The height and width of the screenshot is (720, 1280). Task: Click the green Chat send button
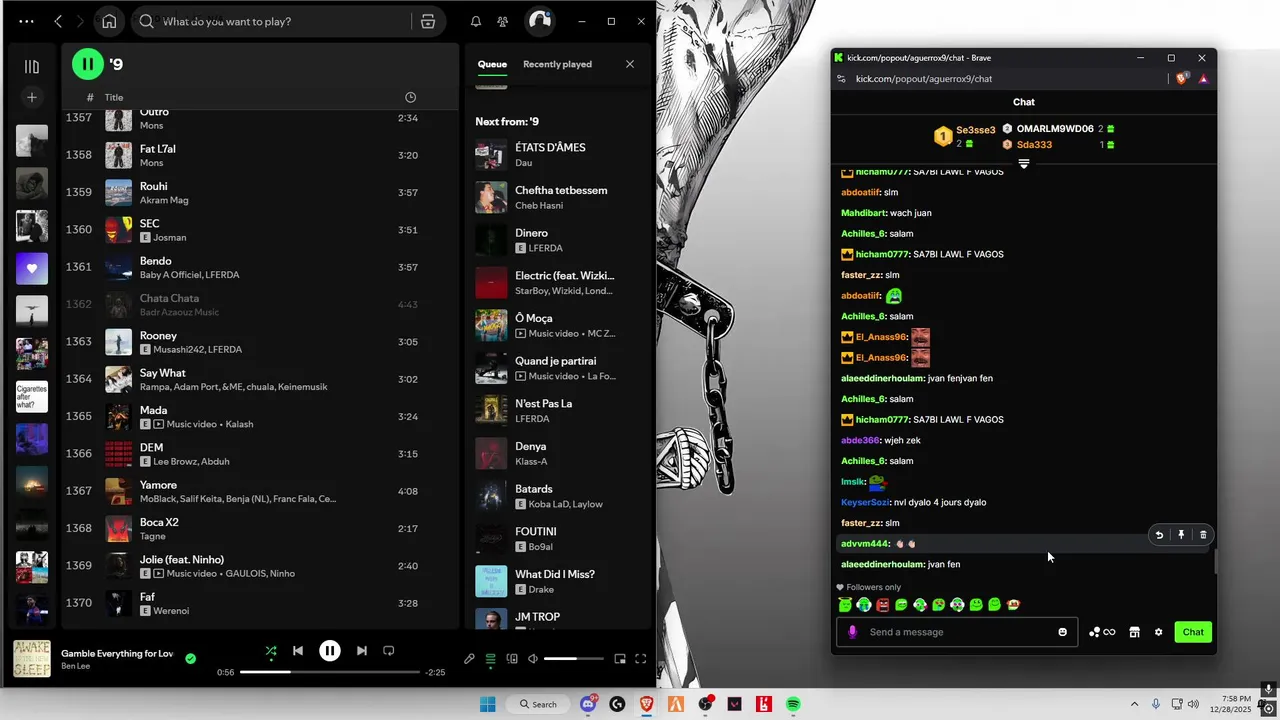click(1193, 632)
